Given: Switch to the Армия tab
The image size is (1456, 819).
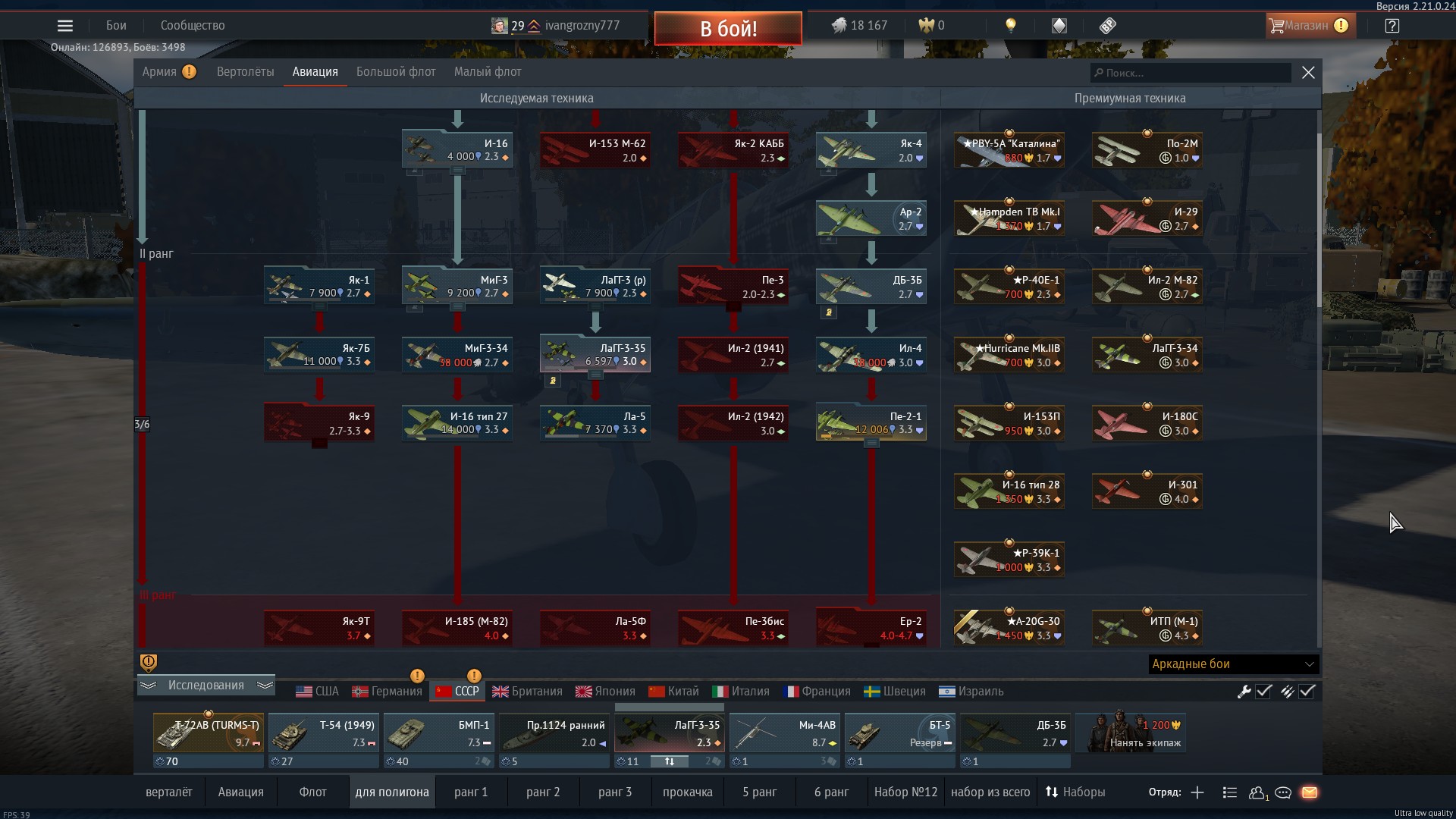Looking at the screenshot, I should click(x=159, y=72).
